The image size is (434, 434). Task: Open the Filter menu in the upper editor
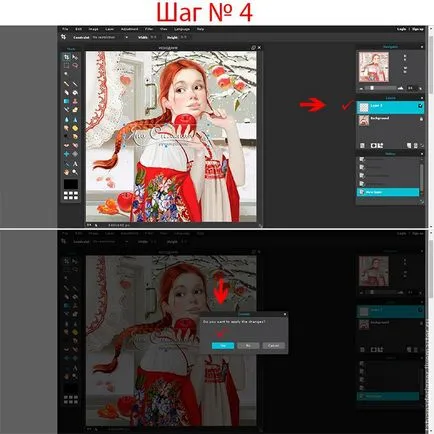(149, 29)
